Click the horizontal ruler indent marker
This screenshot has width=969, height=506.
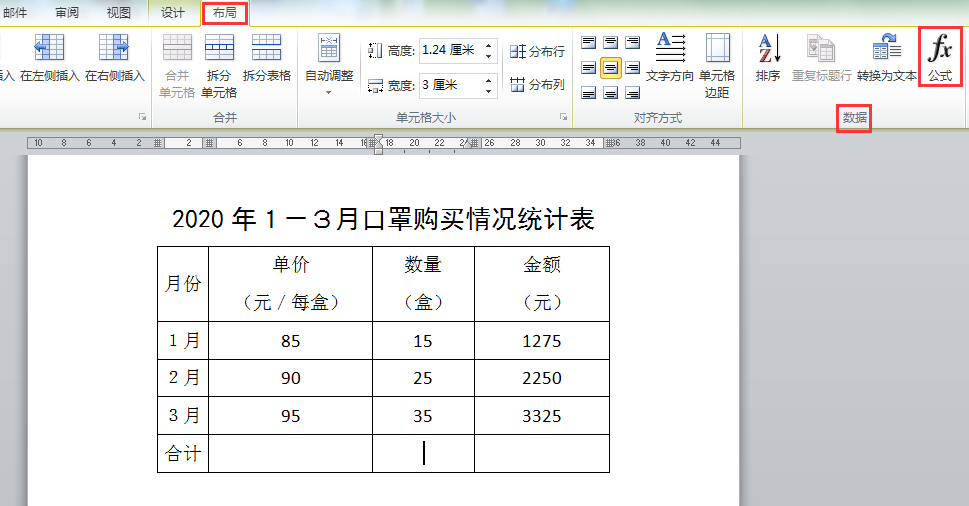378,144
